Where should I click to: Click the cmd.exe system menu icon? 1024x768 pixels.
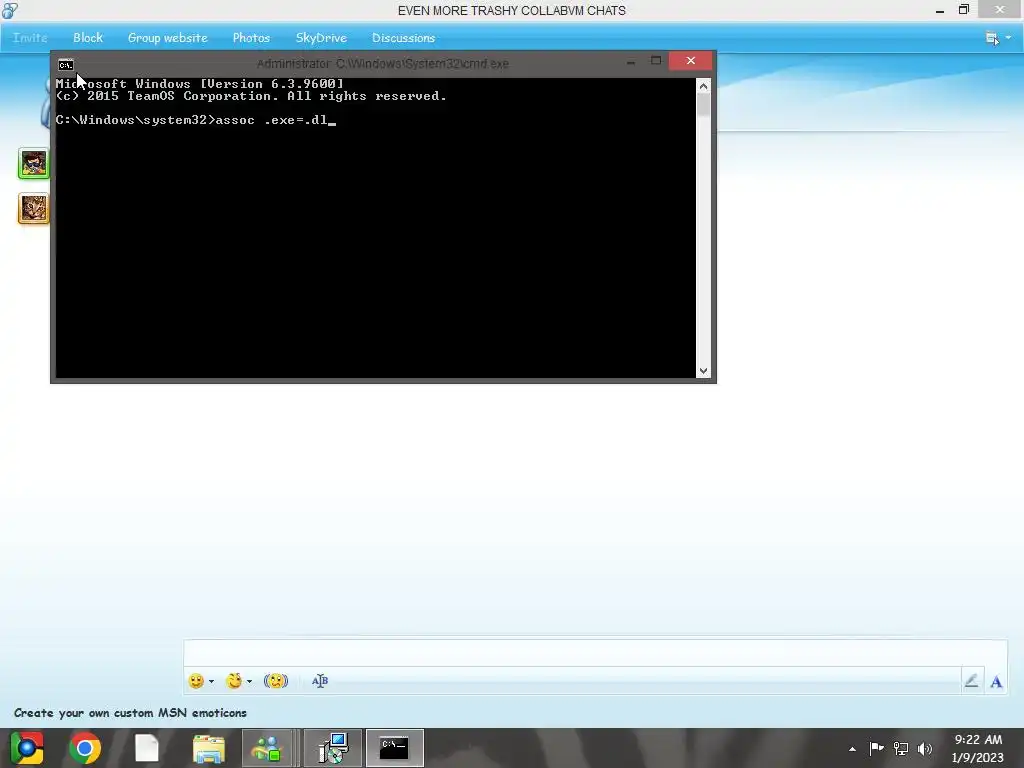[x=66, y=65]
